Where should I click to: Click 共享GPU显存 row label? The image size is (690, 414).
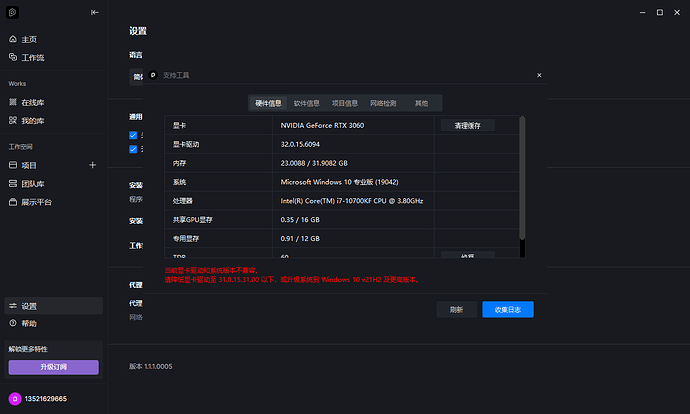point(192,220)
